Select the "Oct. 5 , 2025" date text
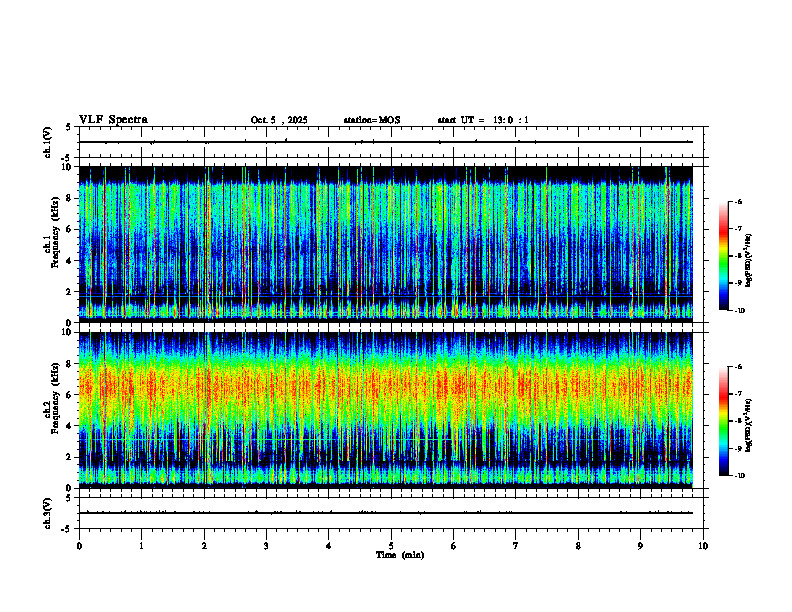Viewport: 792px width, 612px height. coord(279,120)
